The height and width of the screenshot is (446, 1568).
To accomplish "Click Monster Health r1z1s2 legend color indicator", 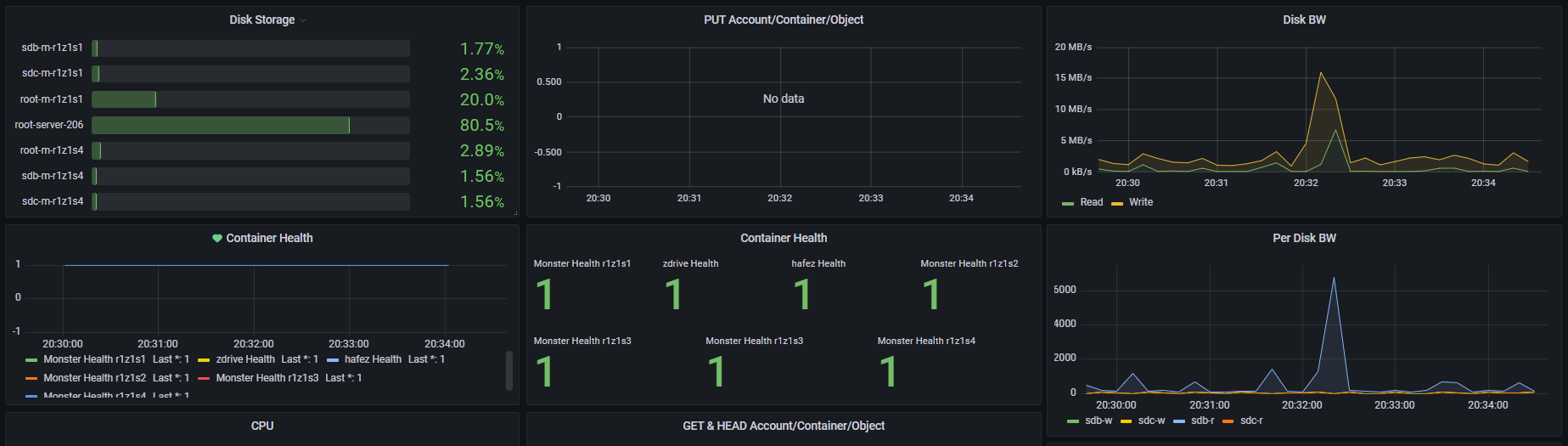I will click(x=31, y=379).
